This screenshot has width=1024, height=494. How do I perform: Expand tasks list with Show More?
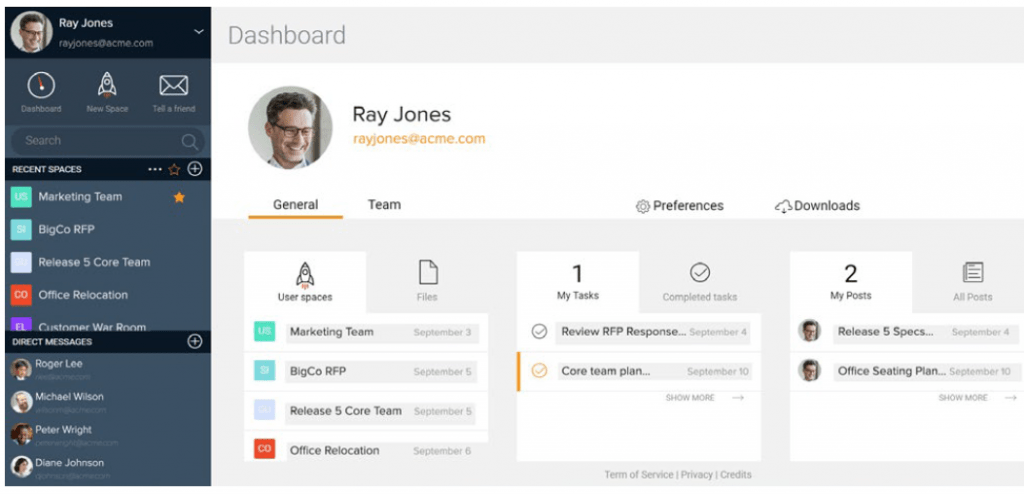(704, 398)
